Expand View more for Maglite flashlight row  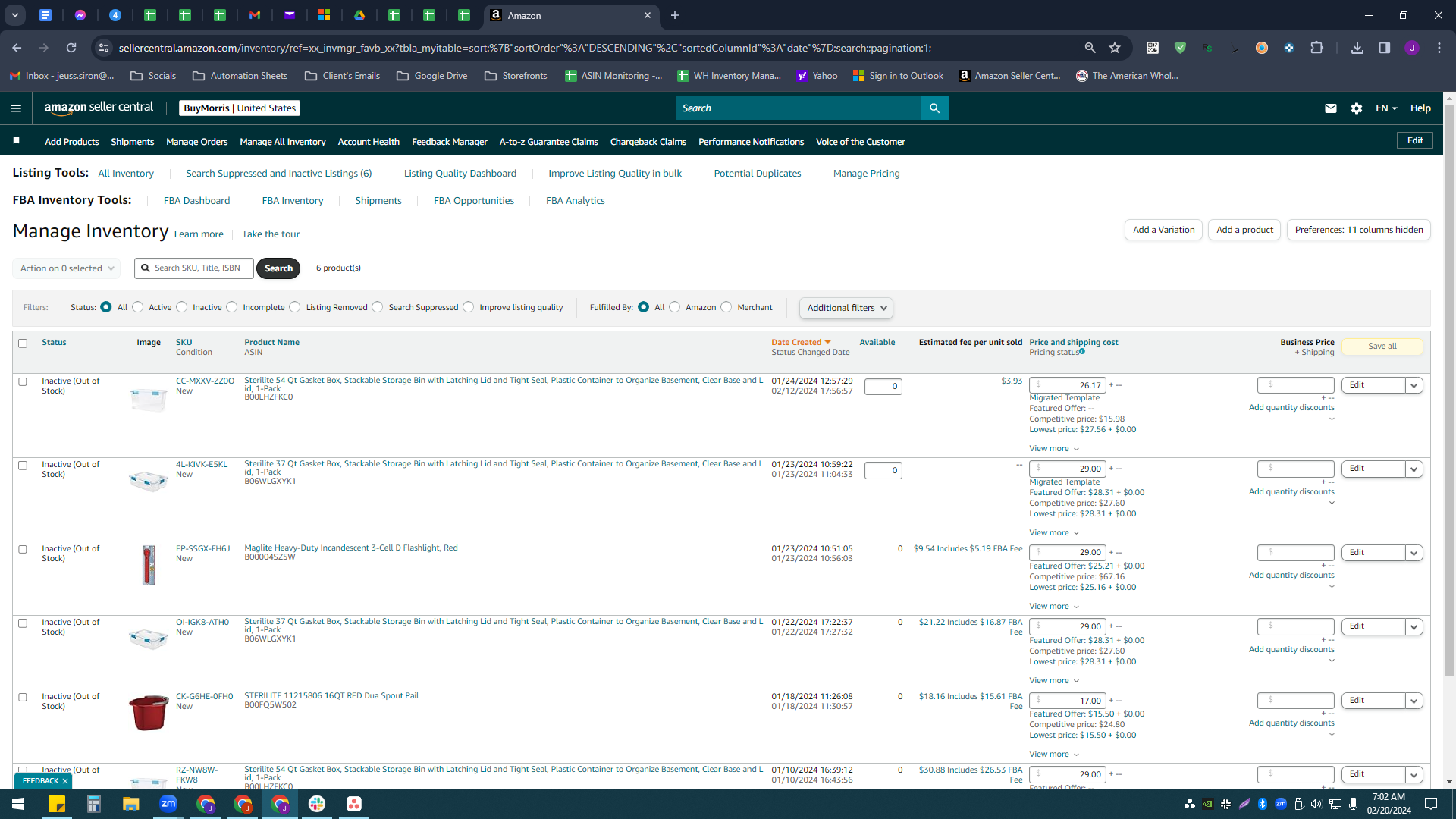[1054, 607]
